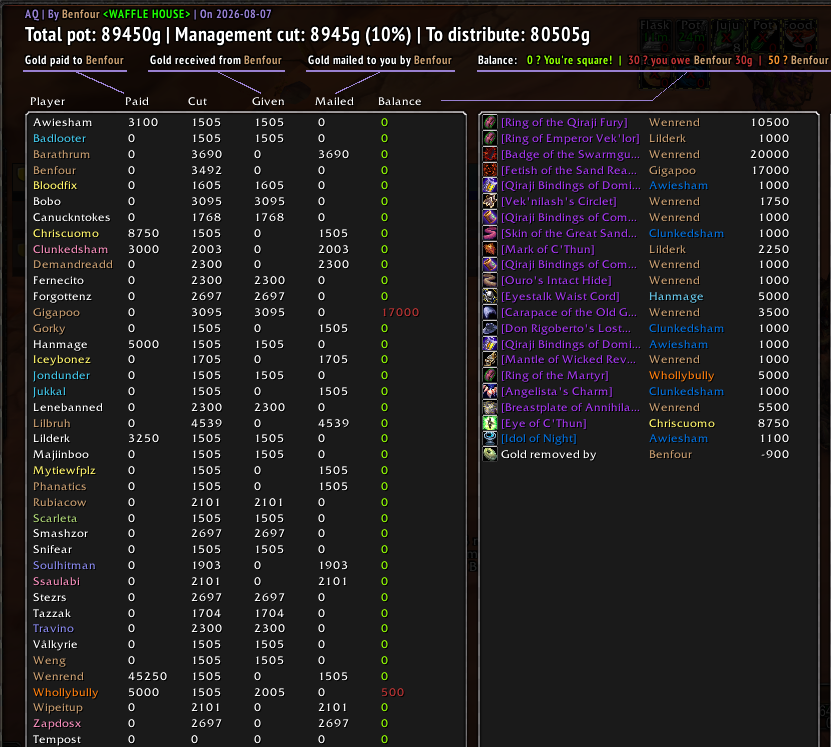Click the Fetish of the Sand Reaver icon
The image size is (831, 747).
point(490,170)
